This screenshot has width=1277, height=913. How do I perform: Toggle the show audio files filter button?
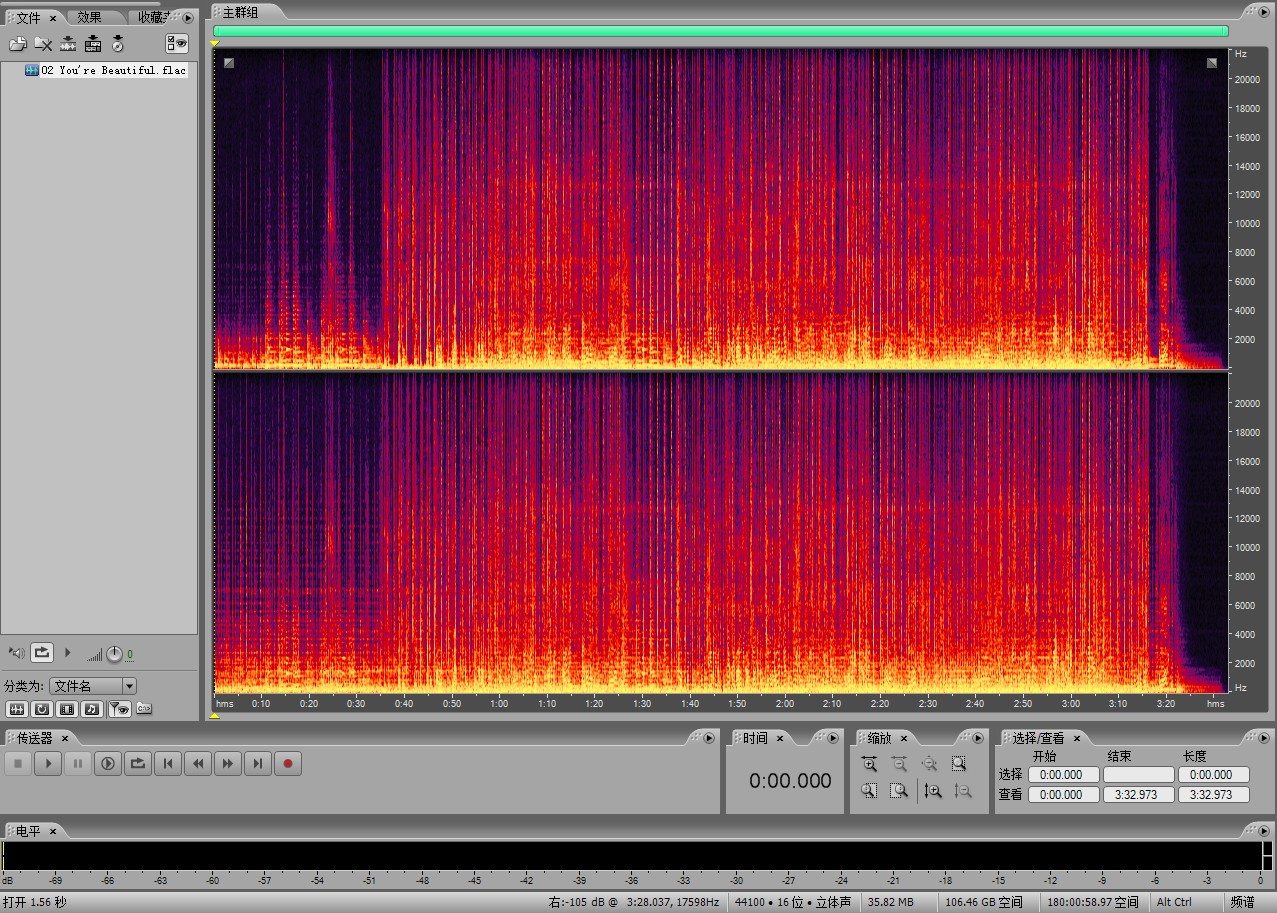pos(16,709)
